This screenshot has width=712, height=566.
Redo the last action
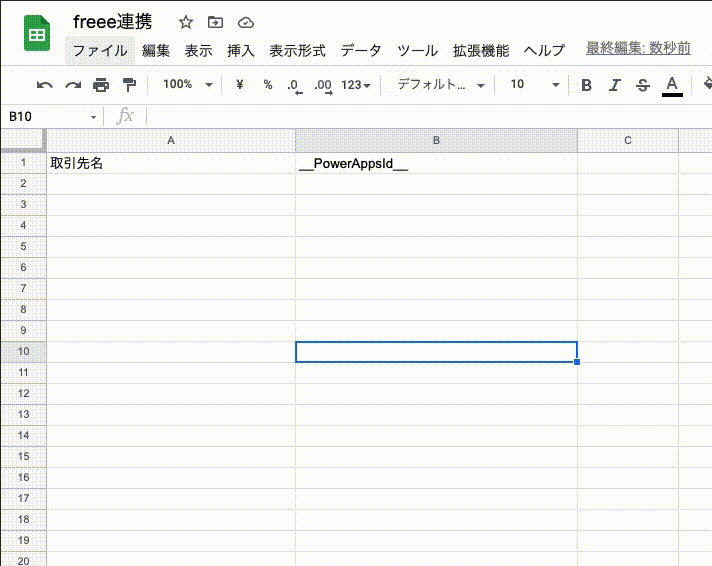[73, 85]
